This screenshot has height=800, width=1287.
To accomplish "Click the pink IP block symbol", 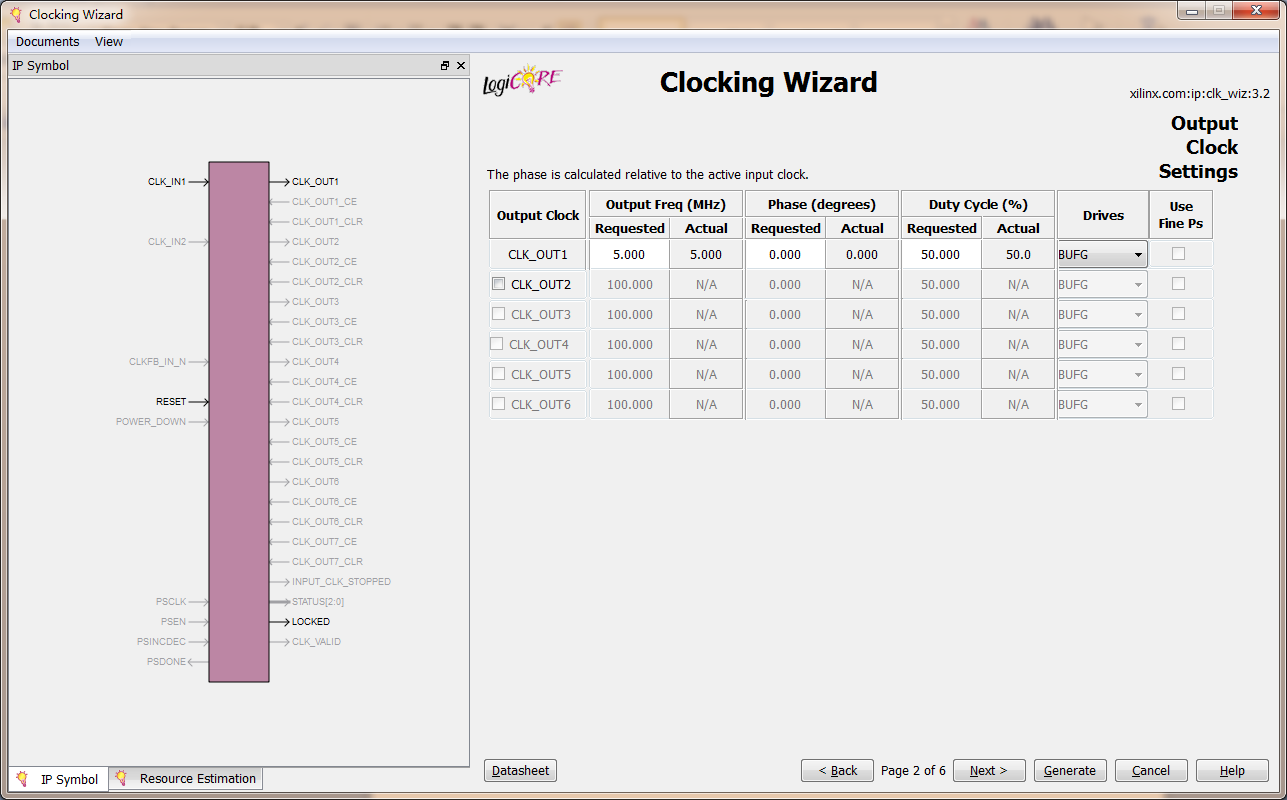I will click(x=239, y=421).
